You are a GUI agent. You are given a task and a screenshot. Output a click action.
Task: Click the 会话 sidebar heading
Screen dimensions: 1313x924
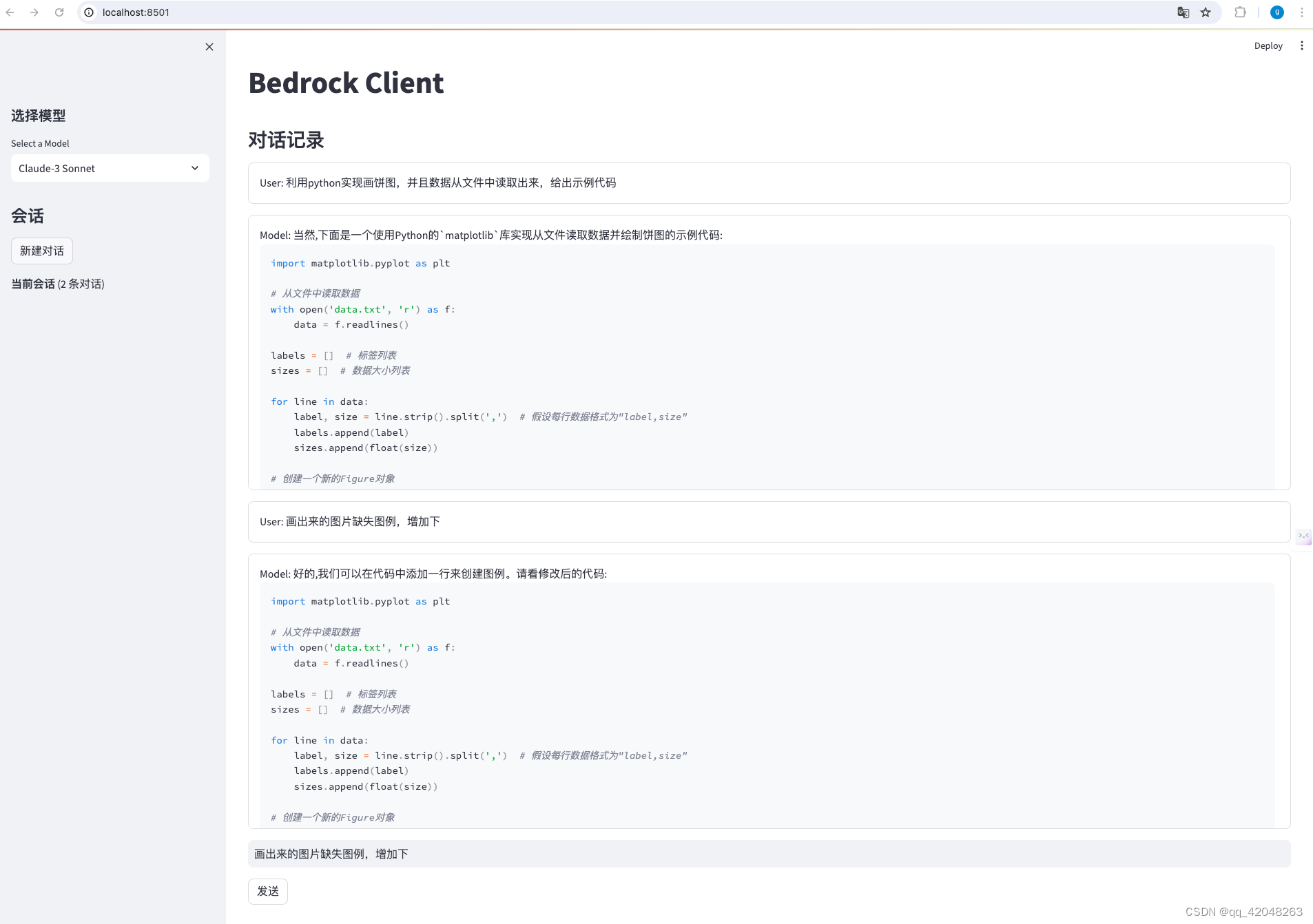(x=28, y=216)
